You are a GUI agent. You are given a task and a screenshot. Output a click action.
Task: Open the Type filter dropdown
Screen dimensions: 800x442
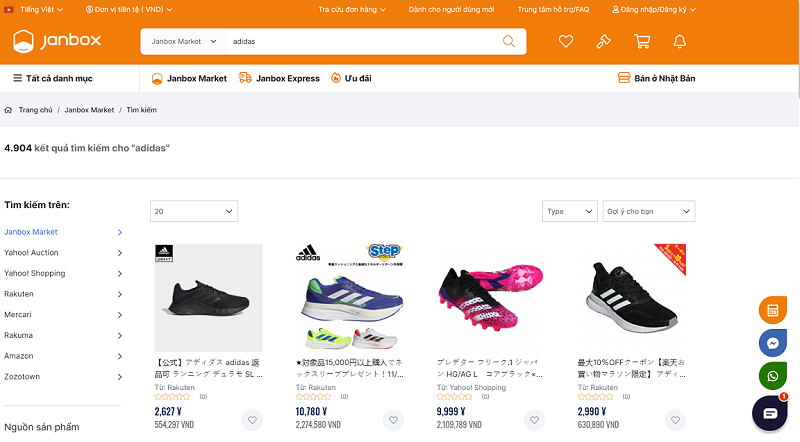click(x=569, y=211)
